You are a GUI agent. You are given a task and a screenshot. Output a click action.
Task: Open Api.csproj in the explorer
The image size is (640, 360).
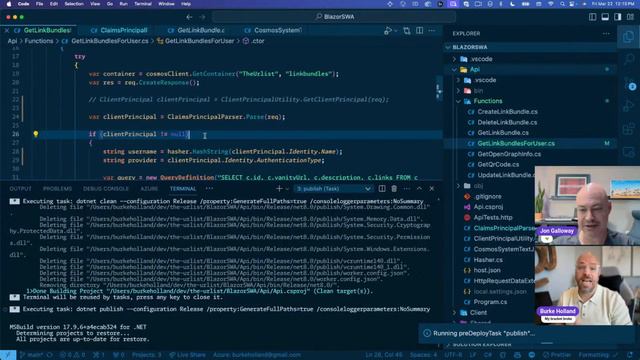click(488, 207)
